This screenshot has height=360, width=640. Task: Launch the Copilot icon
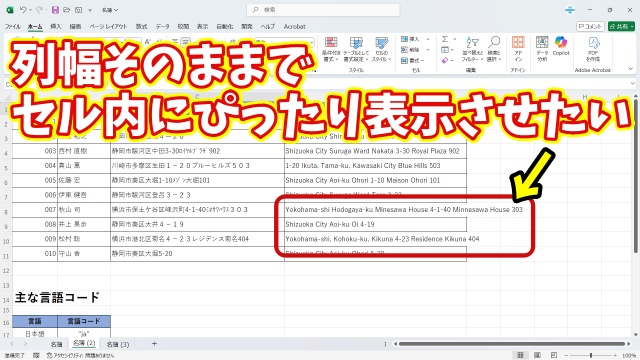coord(561,42)
